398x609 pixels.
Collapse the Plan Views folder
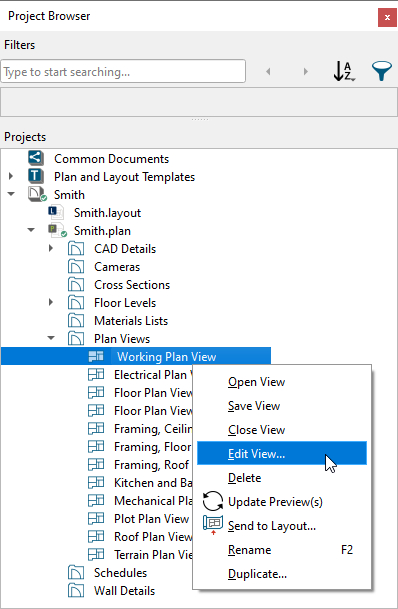tap(51, 338)
